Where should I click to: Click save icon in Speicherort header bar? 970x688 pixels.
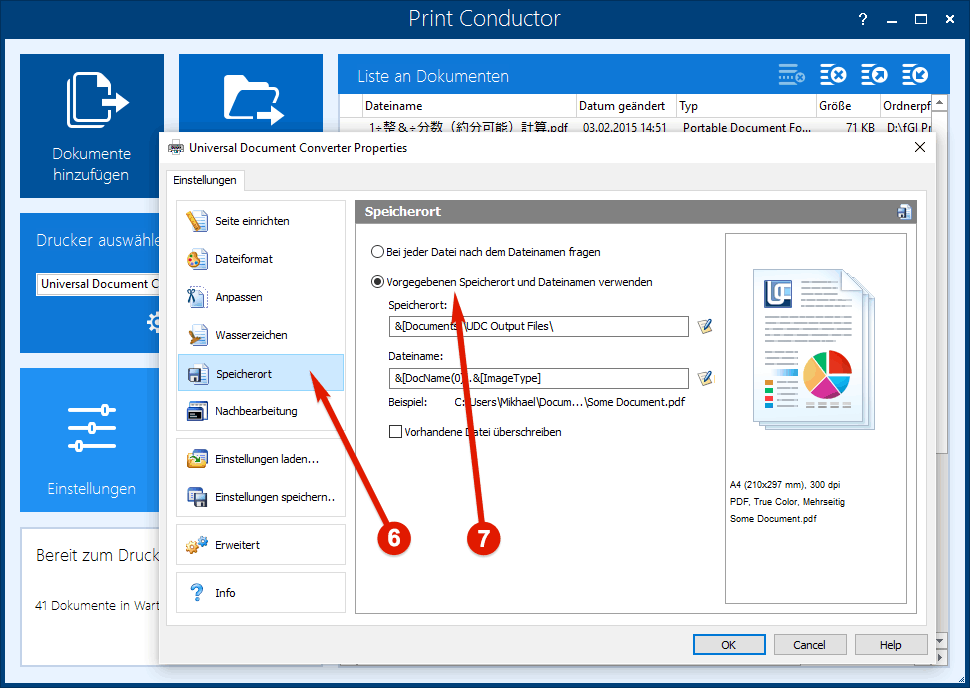[904, 212]
